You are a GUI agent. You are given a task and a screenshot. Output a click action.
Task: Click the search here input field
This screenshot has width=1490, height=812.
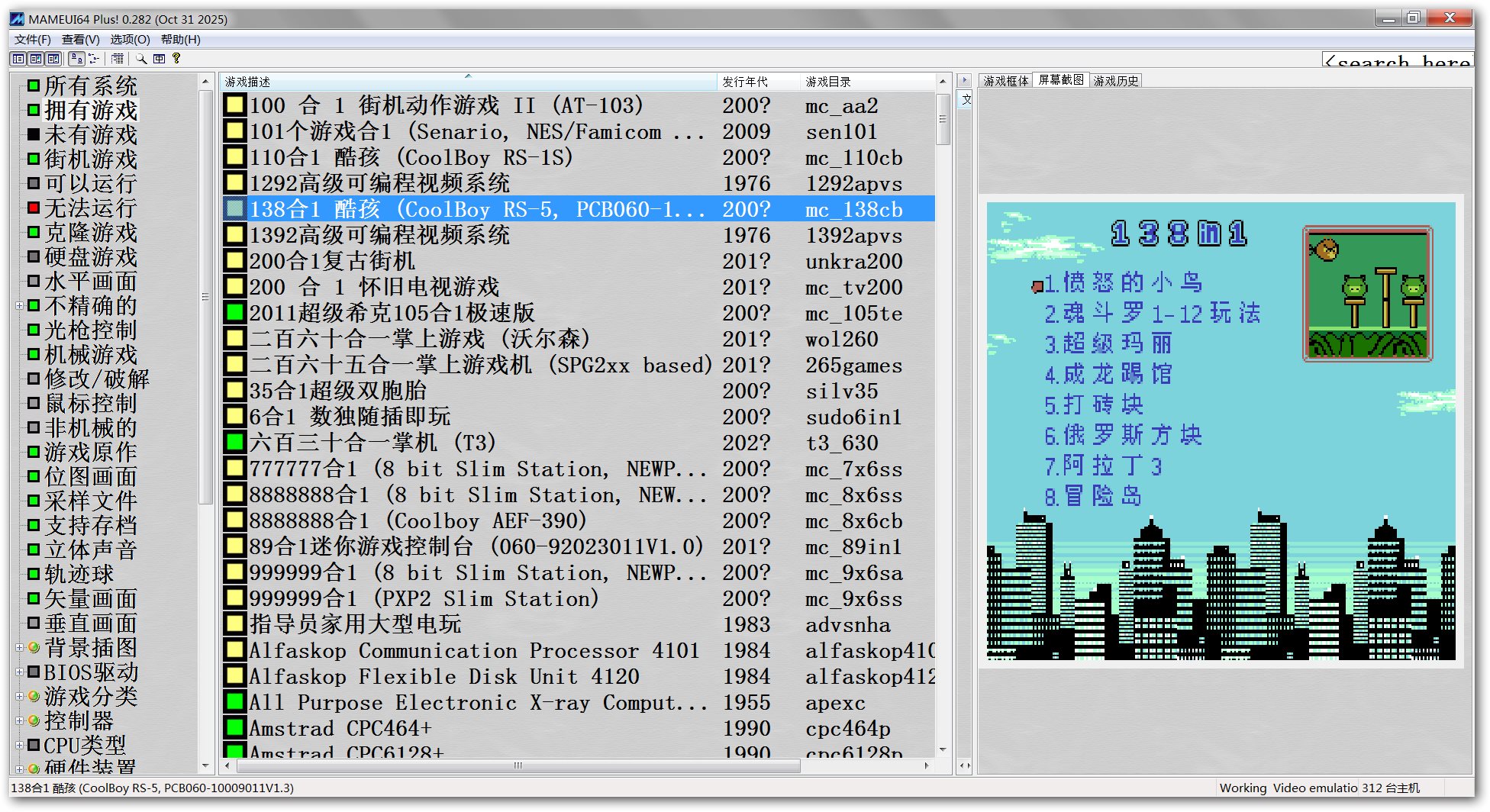[x=1396, y=60]
